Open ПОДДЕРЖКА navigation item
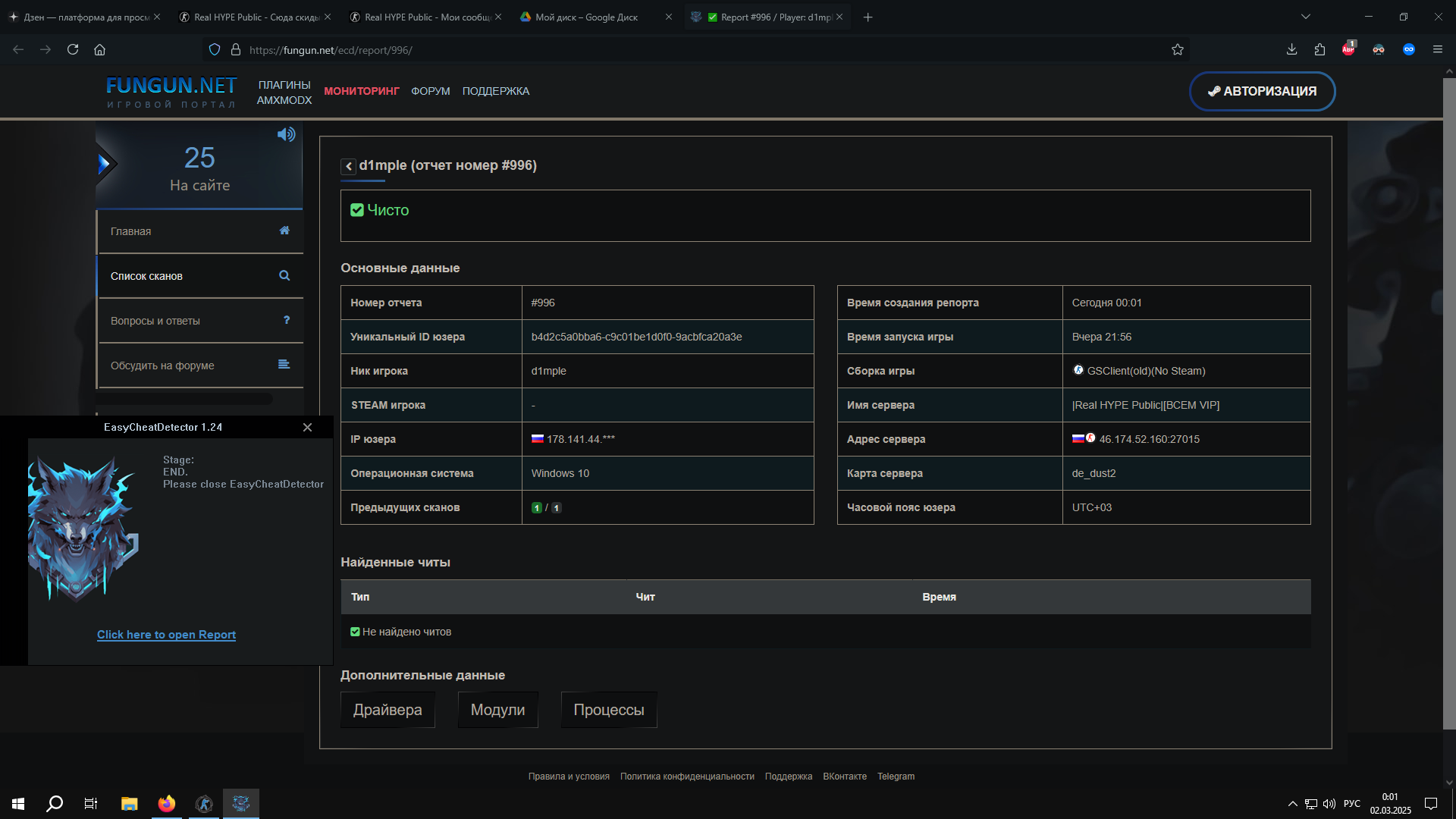Image resolution: width=1456 pixels, height=819 pixels. tap(496, 91)
